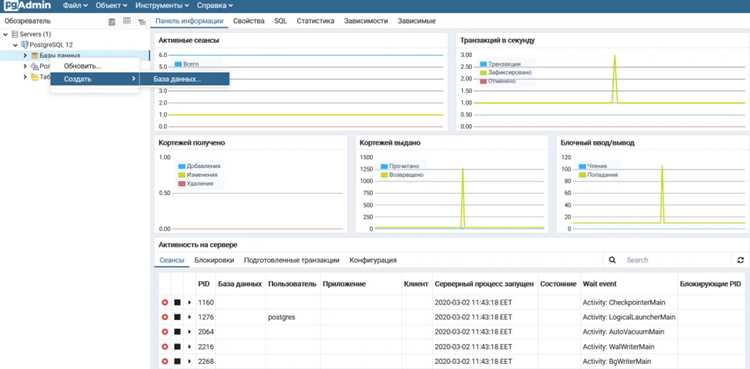Terminate session with PID 1276
This screenshot has height=369, width=750.
165,317
